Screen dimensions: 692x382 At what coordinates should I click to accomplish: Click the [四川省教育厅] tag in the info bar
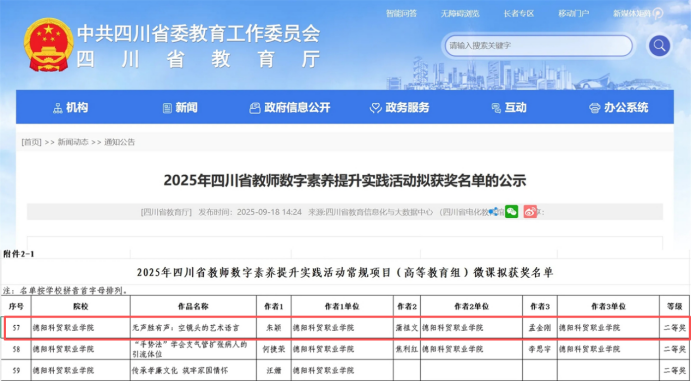[x=166, y=212]
